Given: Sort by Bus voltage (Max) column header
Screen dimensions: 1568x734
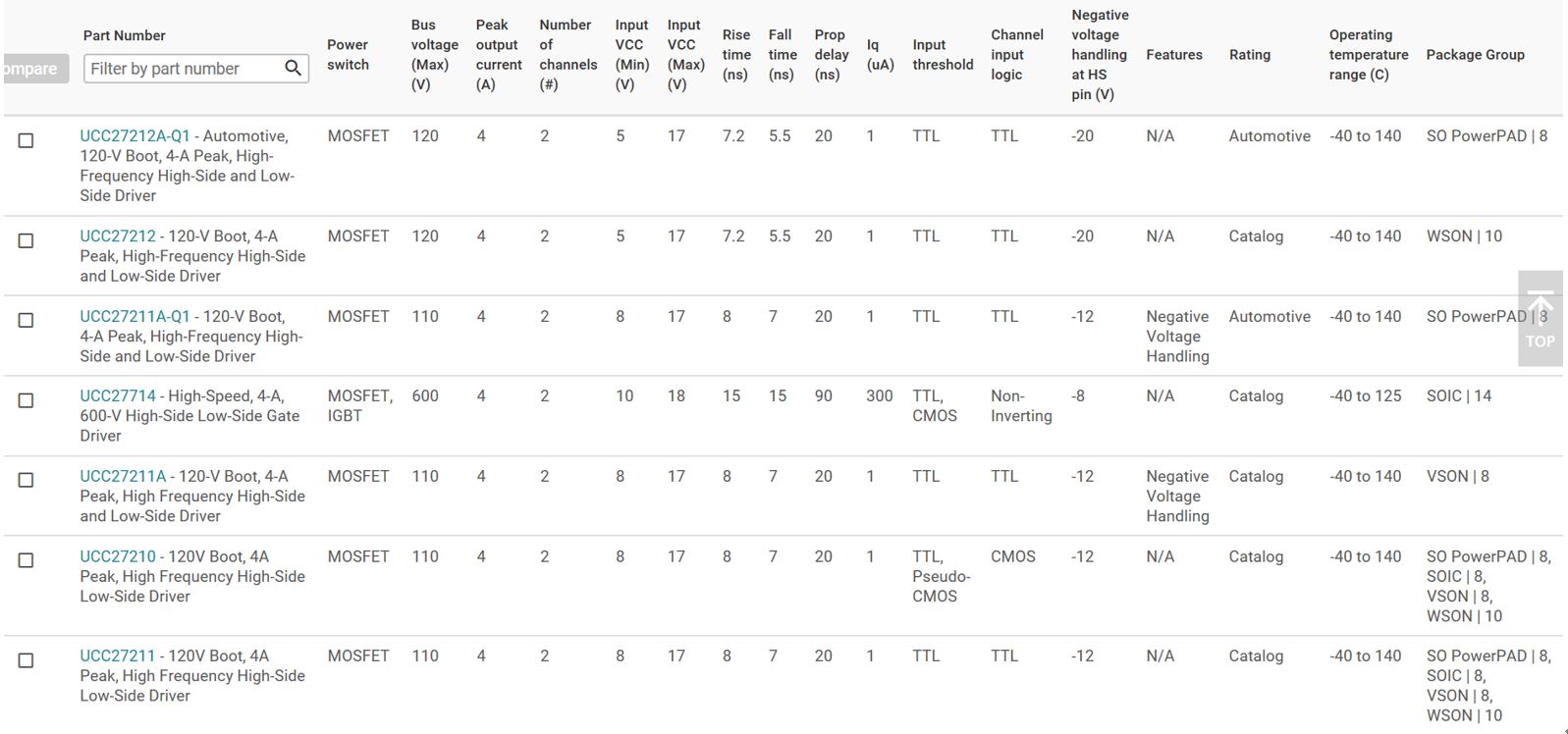Looking at the screenshot, I should (434, 55).
